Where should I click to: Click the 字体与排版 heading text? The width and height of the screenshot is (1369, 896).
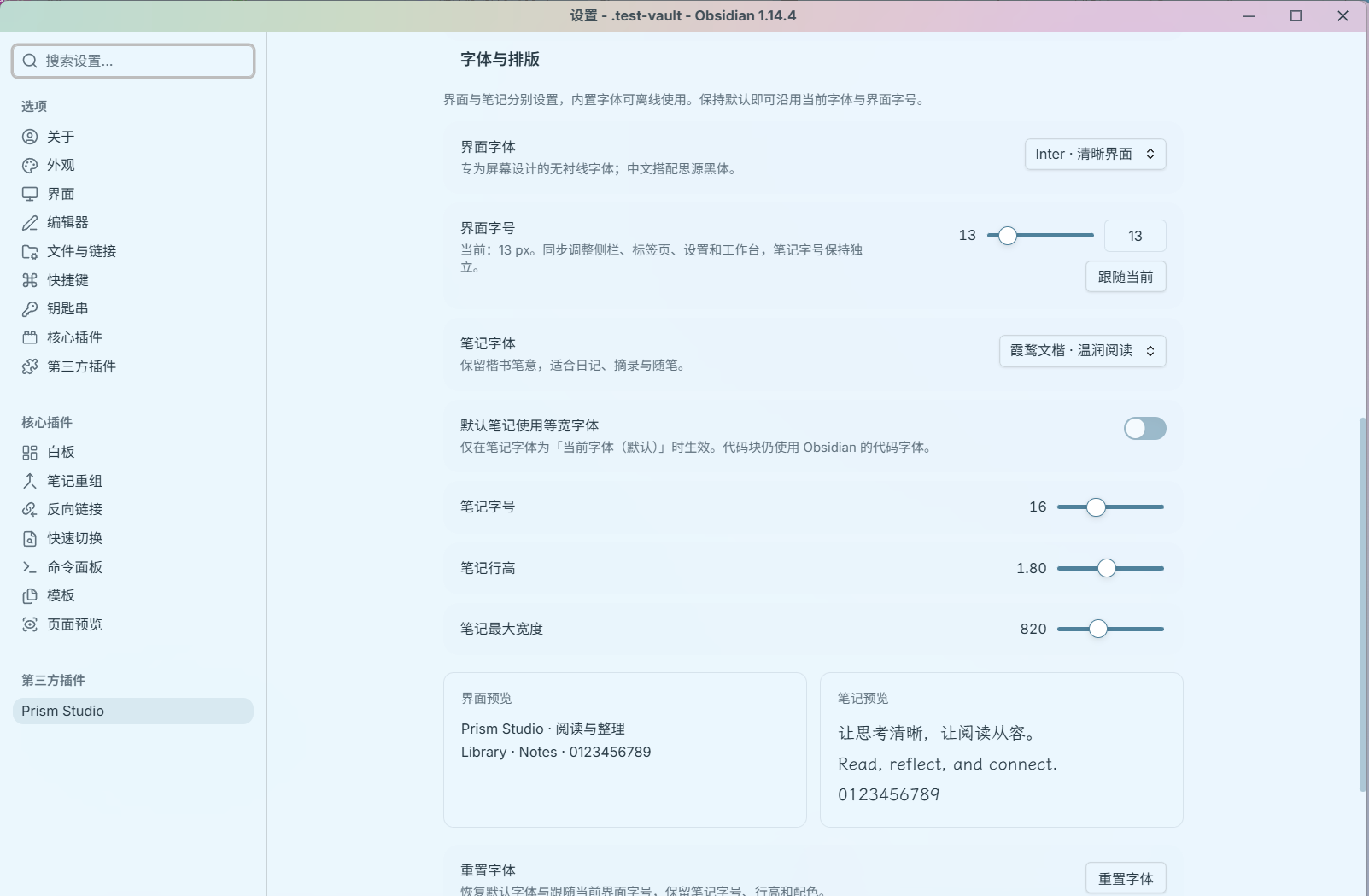(x=500, y=60)
